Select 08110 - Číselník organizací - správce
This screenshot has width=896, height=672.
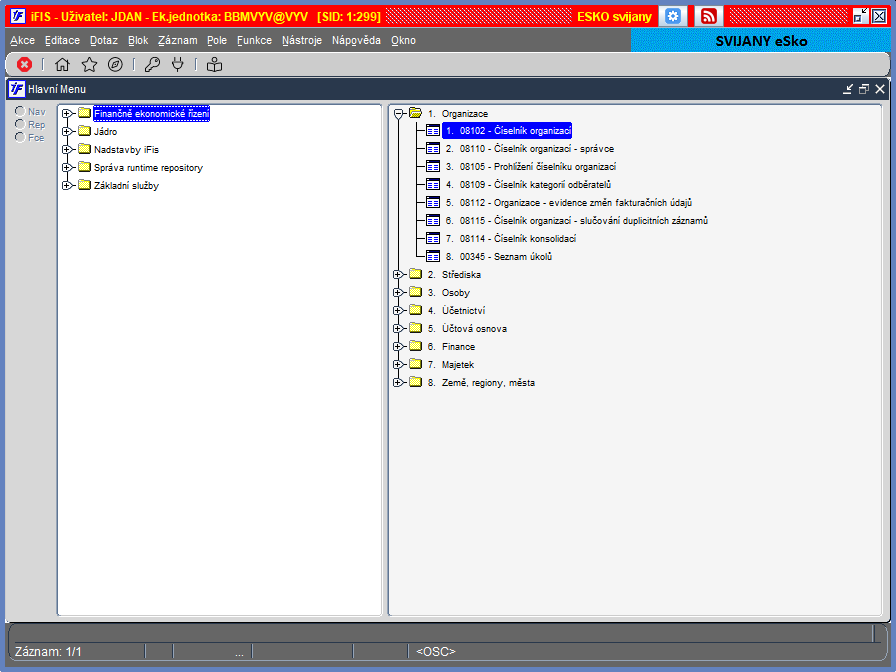(530, 149)
